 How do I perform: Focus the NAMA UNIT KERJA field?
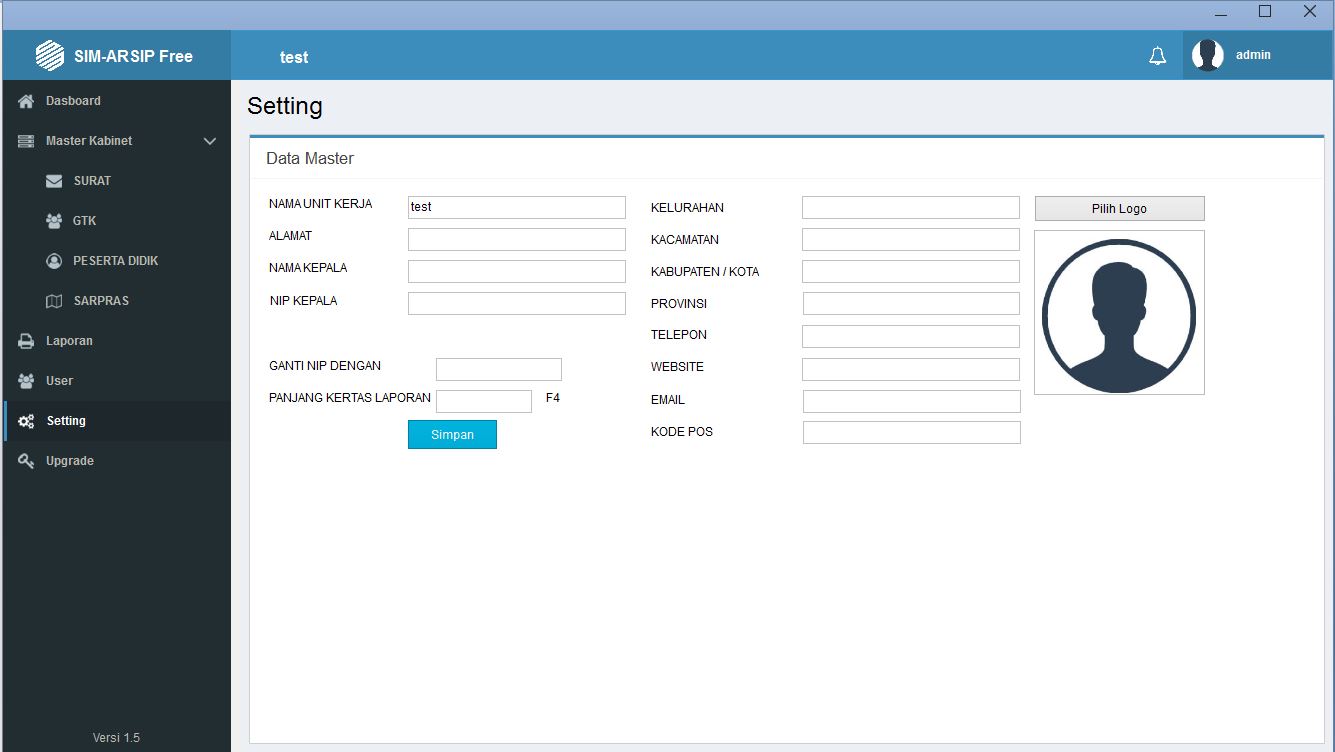(516, 207)
